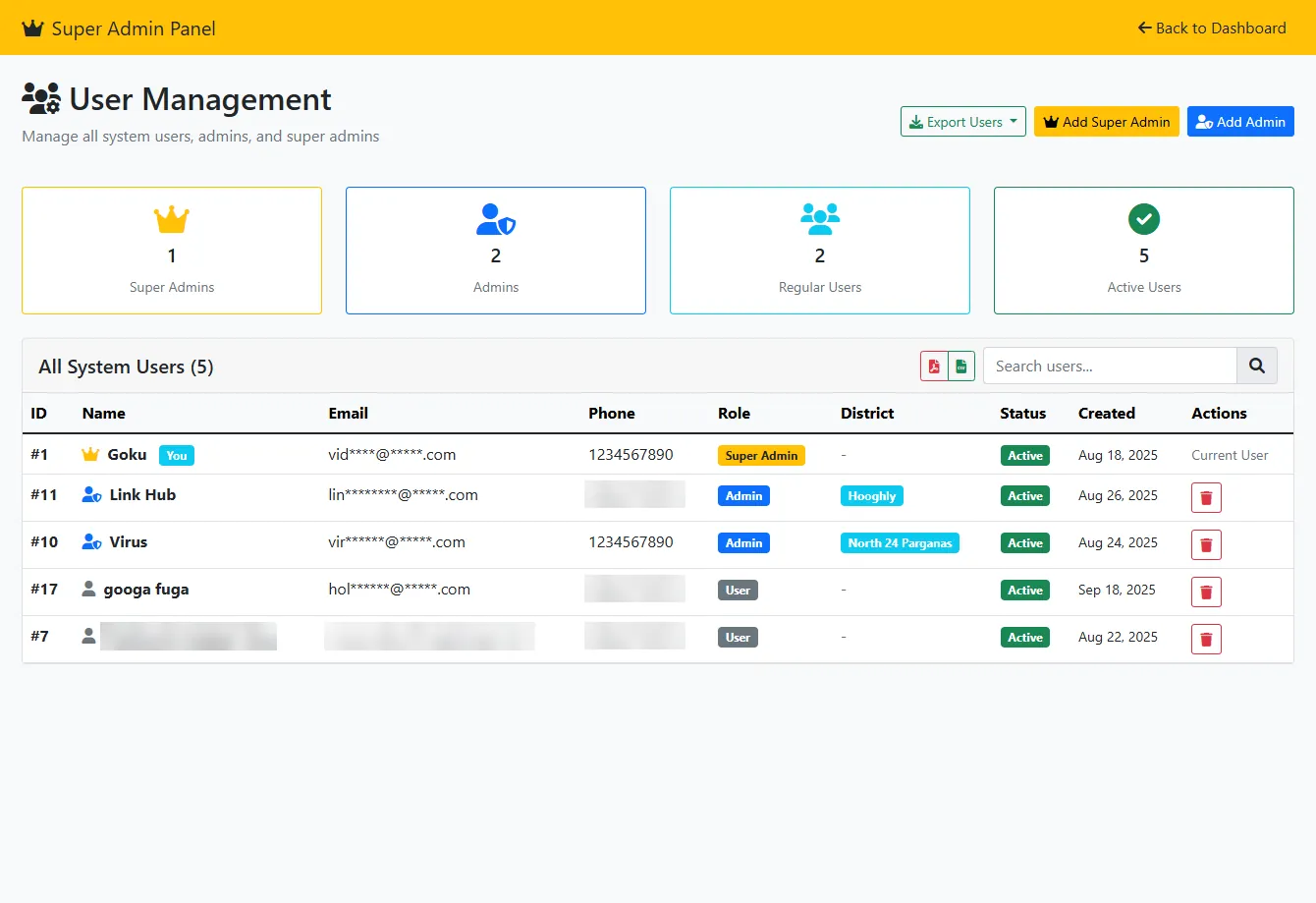Click the email lin********@*****.com
Viewport: 1316px width, 903px height.
click(403, 495)
